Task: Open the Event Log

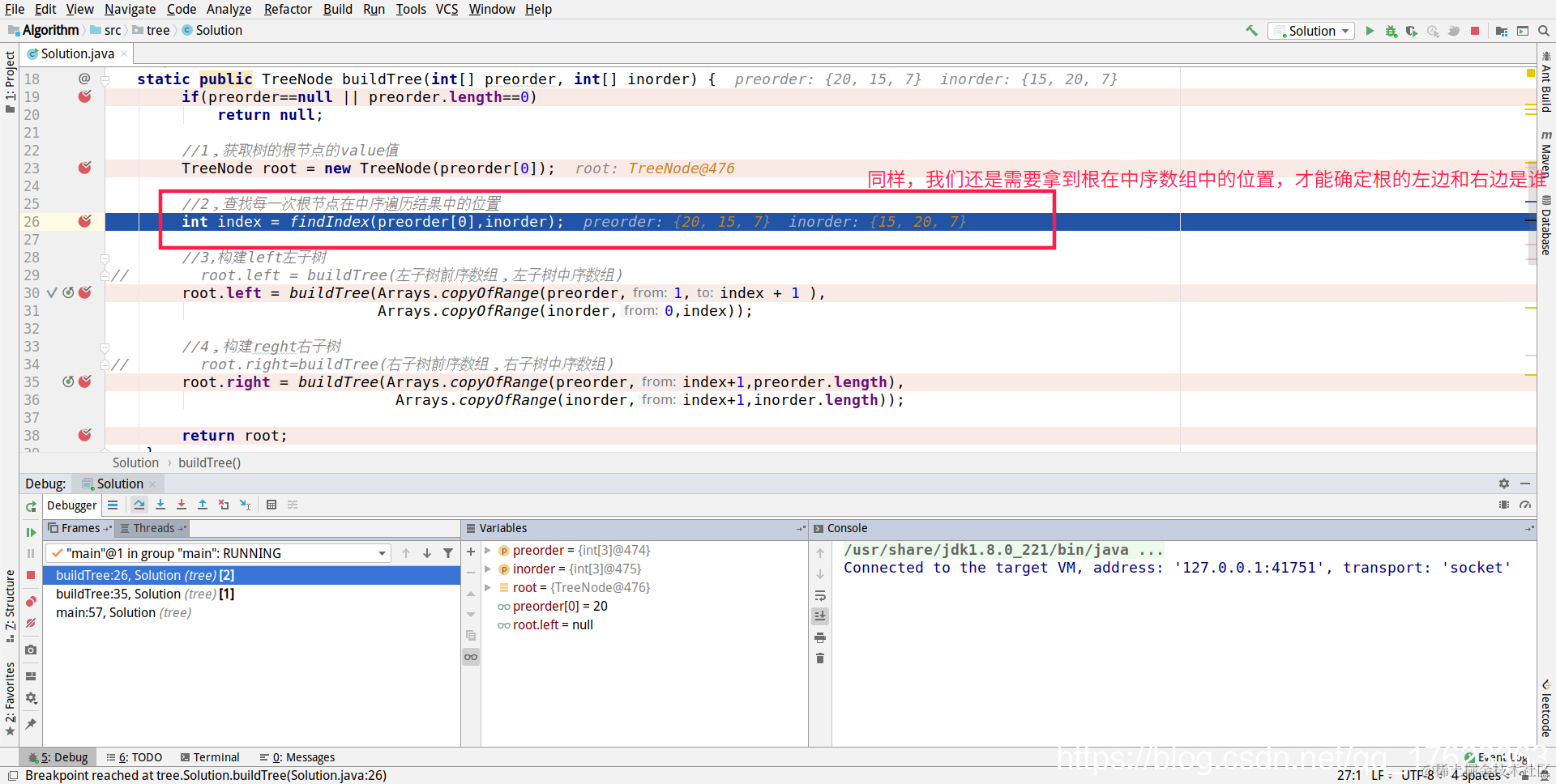Action: [x=1496, y=757]
